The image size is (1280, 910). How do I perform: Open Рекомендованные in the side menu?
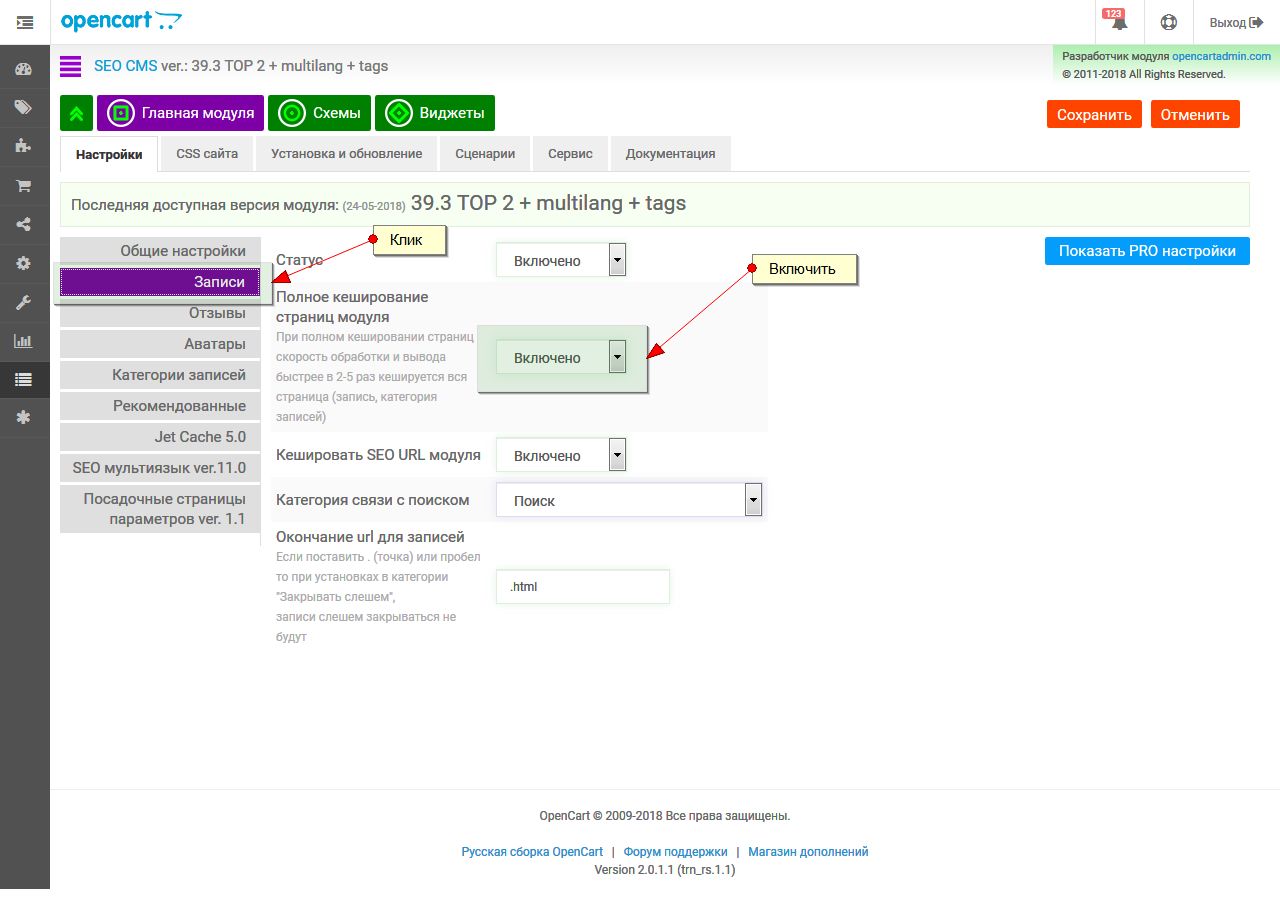(x=160, y=406)
